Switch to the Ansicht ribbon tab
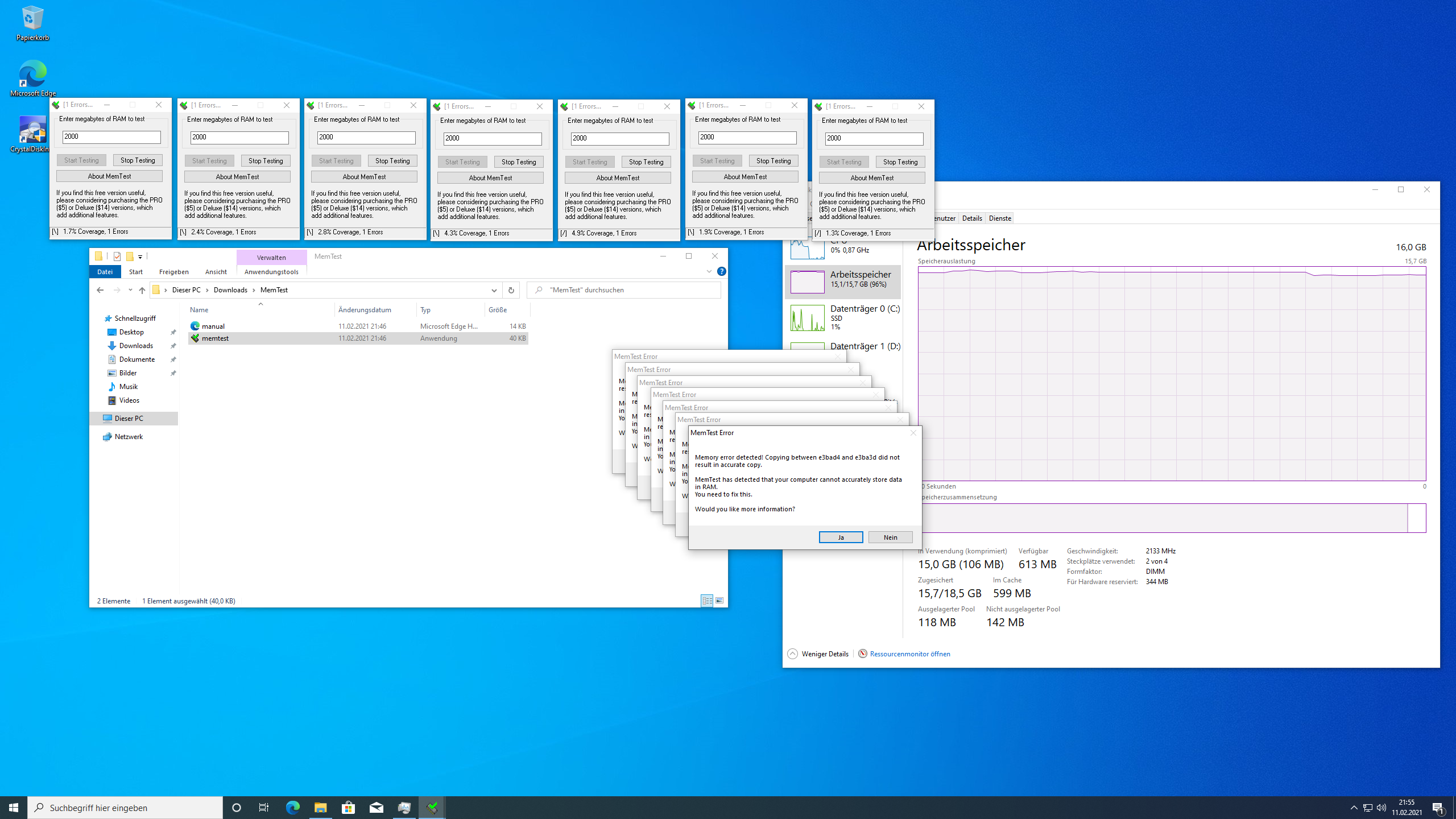 pos(216,272)
